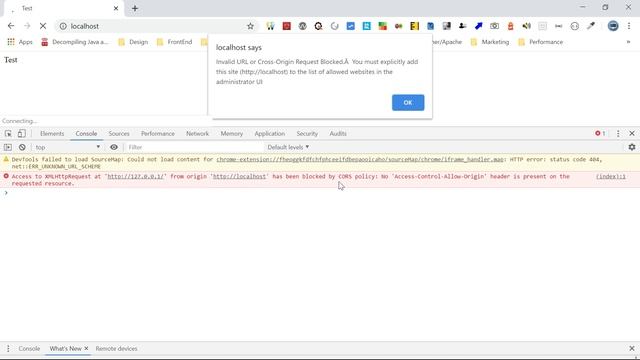Open site information icon in address bar

63,26
